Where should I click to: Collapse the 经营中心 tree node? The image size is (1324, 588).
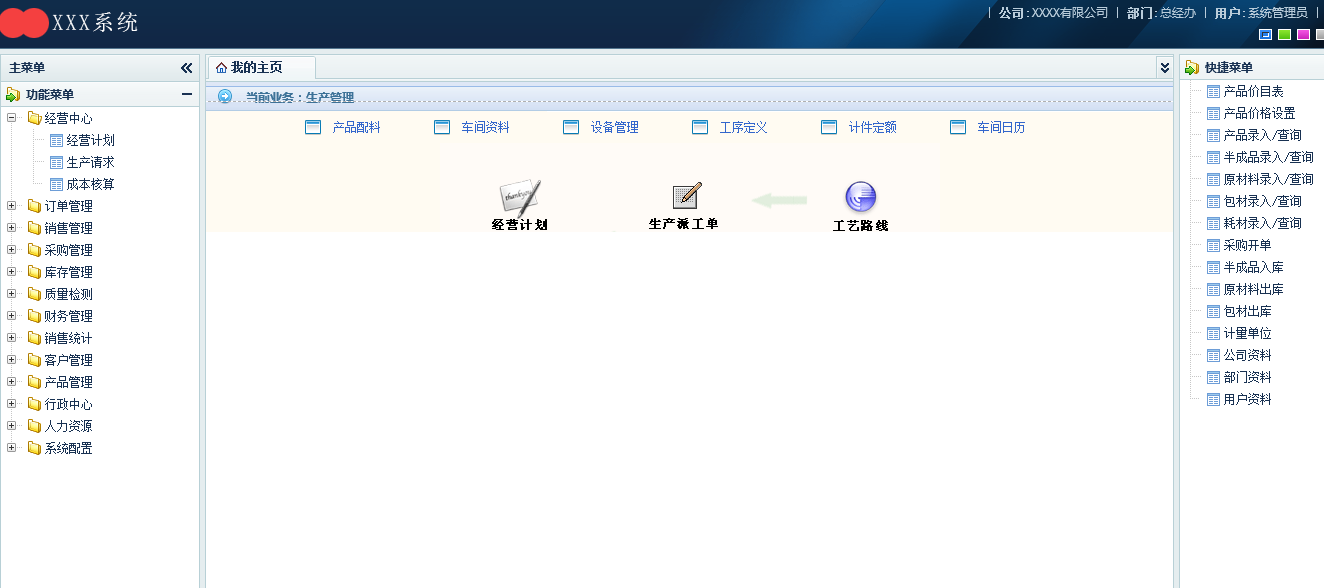tap(12, 118)
